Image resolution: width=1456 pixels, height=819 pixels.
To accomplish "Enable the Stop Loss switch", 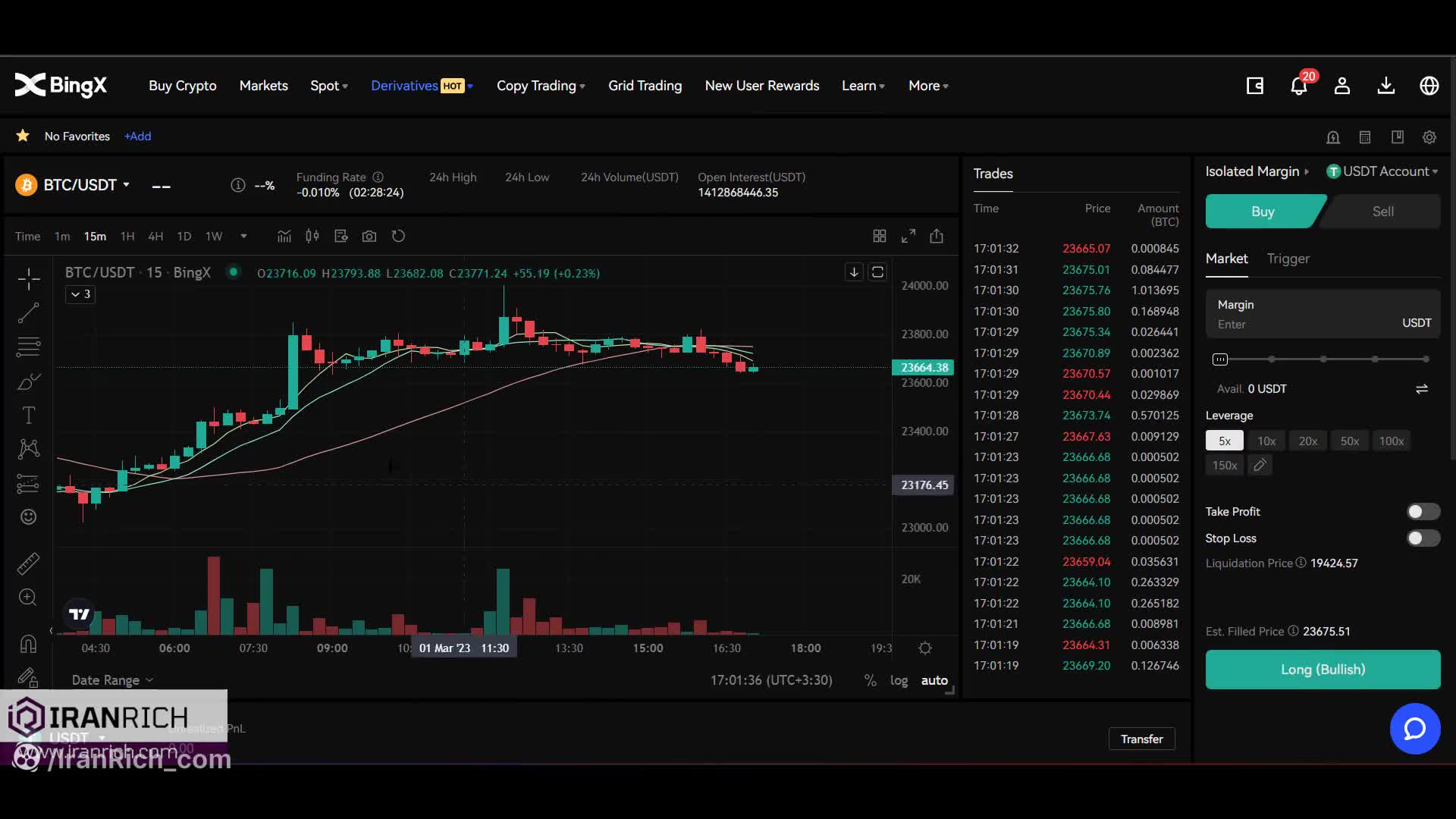I will pyautogui.click(x=1423, y=538).
